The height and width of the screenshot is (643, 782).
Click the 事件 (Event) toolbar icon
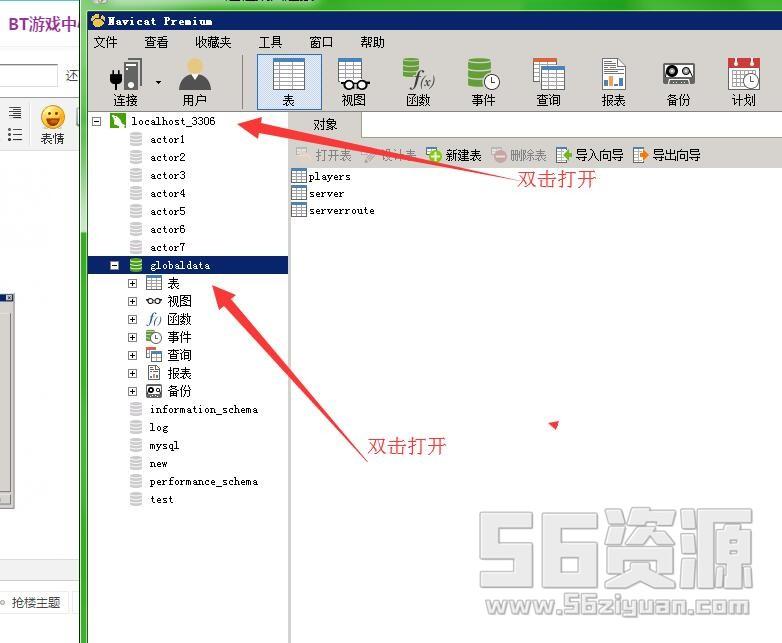click(x=483, y=80)
